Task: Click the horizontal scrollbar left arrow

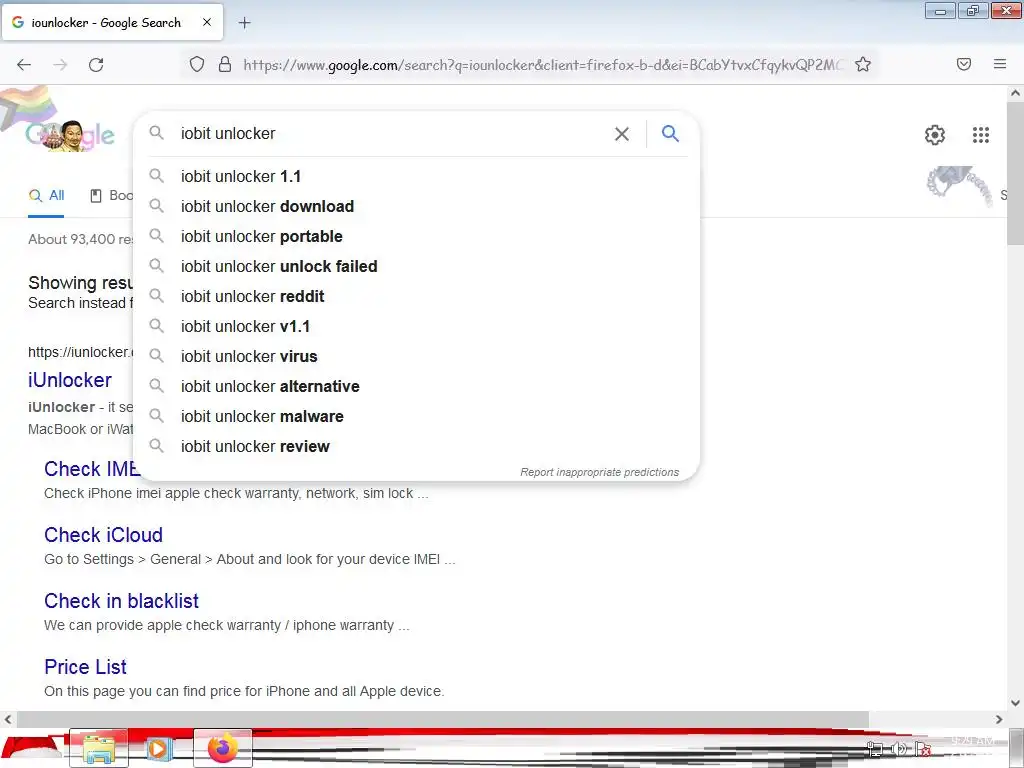Action: click(x=8, y=719)
